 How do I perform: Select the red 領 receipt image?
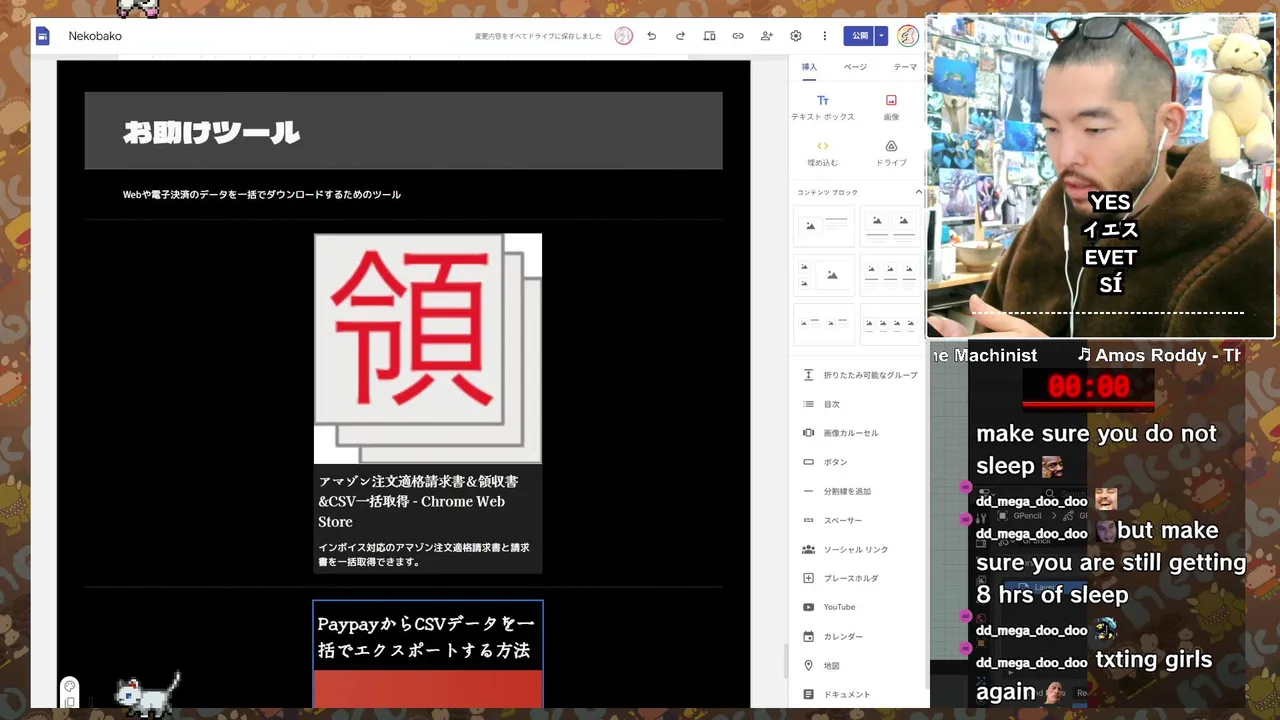click(x=428, y=349)
